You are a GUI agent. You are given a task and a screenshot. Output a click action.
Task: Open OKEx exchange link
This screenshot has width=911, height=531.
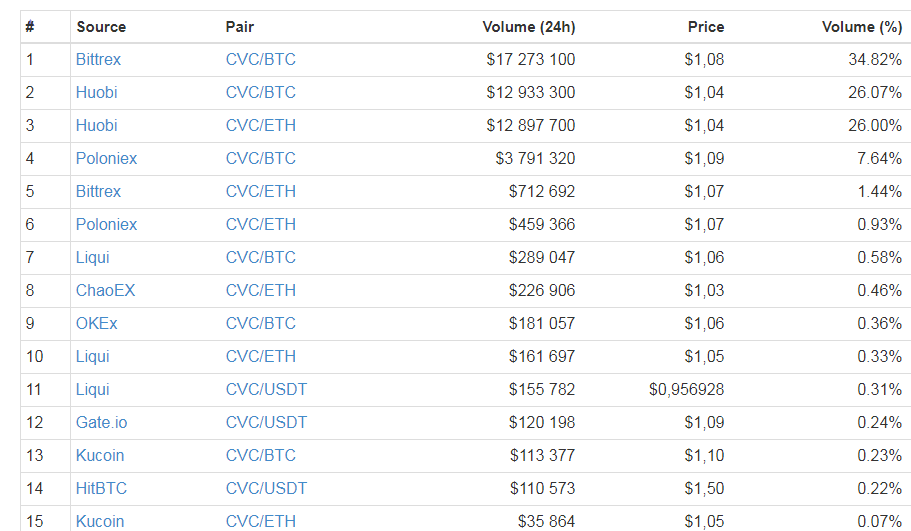pos(96,324)
